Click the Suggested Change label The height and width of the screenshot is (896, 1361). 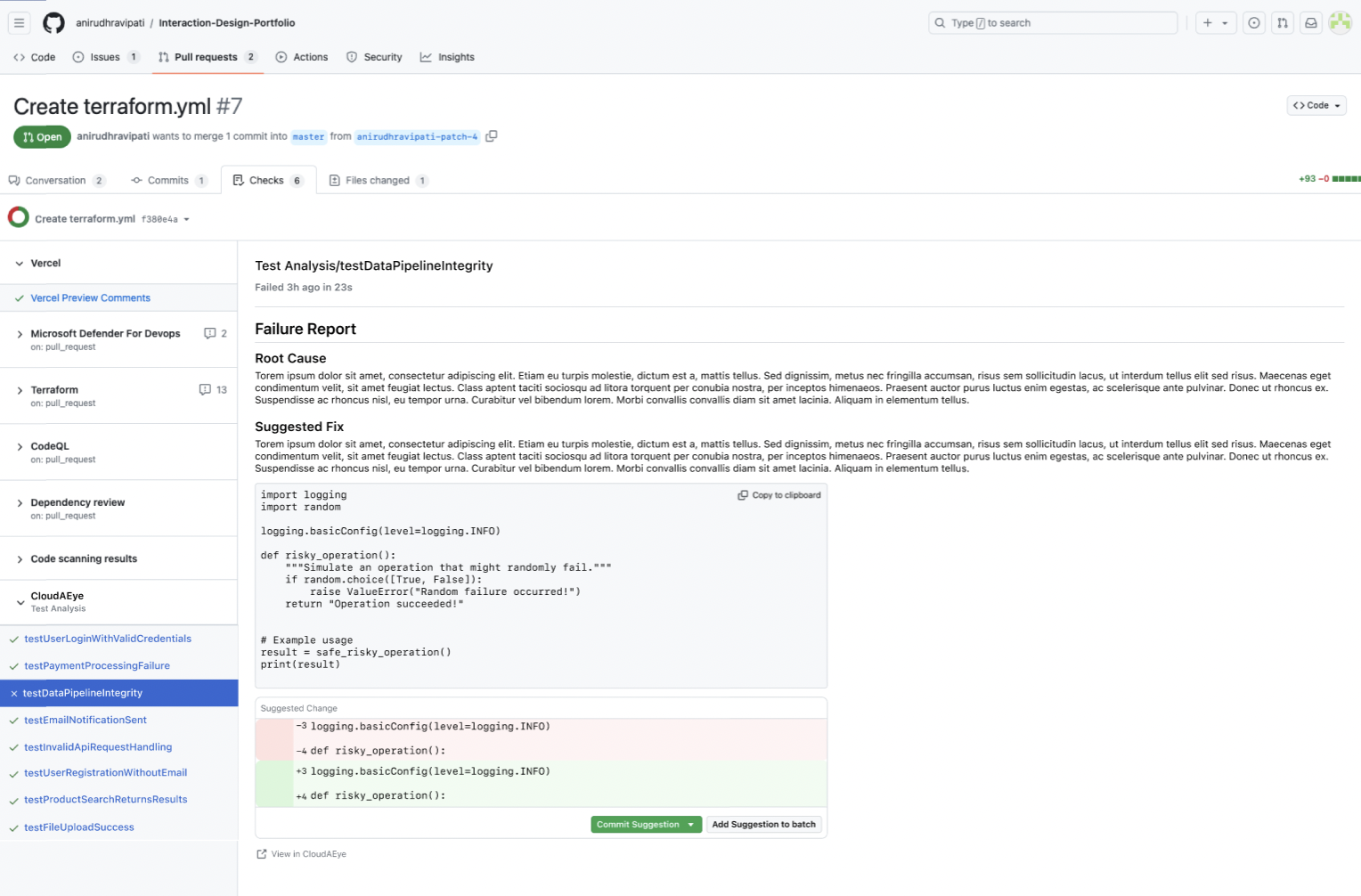[299, 709]
